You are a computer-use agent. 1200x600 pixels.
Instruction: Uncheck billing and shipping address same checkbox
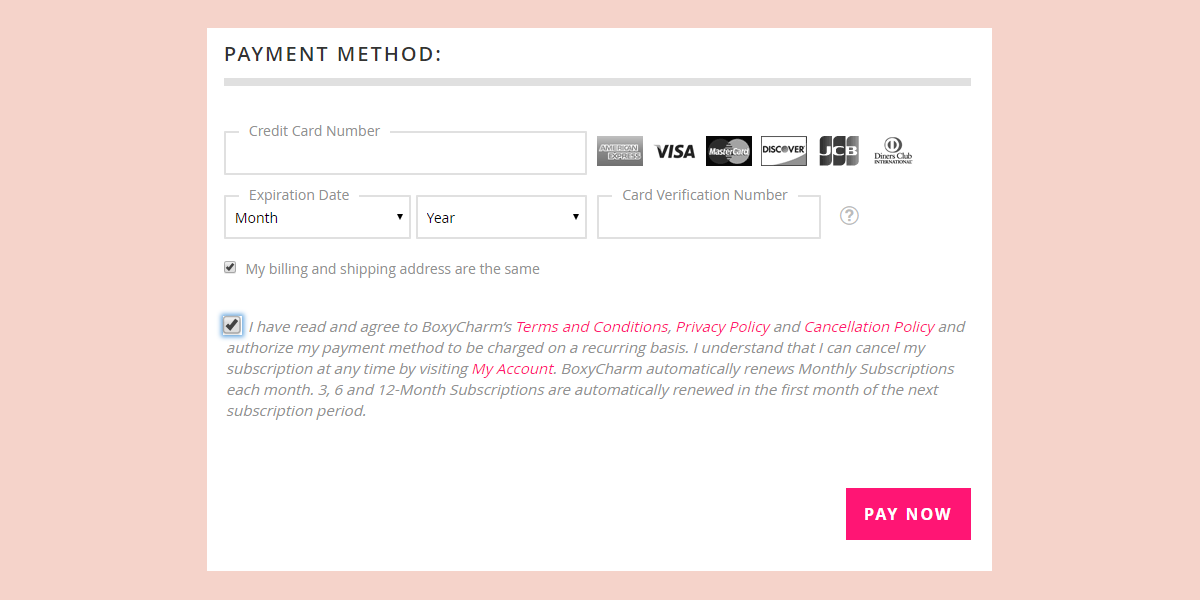(230, 268)
